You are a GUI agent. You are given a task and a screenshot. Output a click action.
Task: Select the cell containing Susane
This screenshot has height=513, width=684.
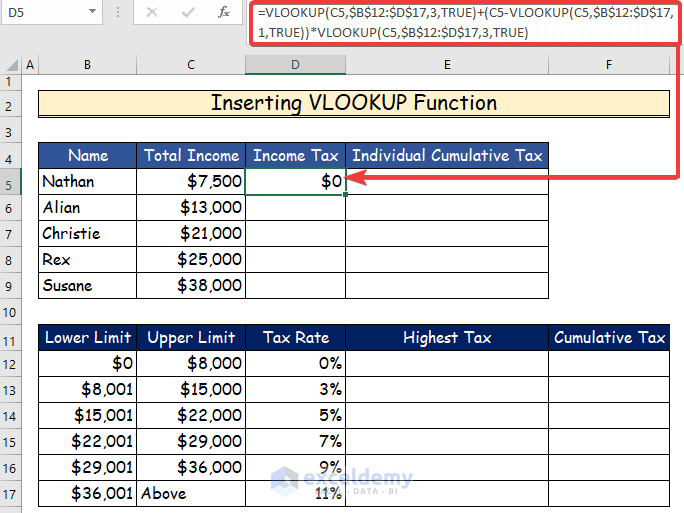(x=87, y=286)
